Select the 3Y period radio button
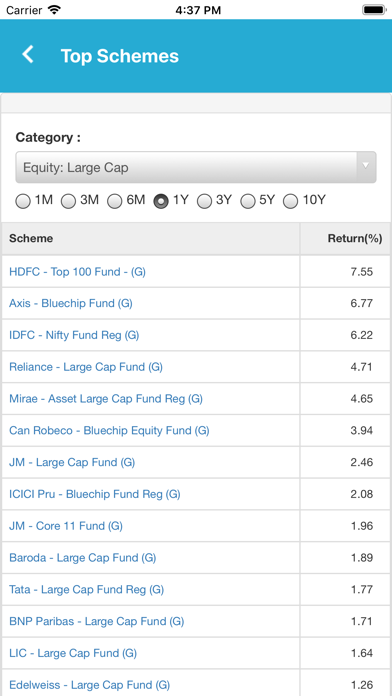Image resolution: width=392 pixels, height=696 pixels. click(x=204, y=202)
